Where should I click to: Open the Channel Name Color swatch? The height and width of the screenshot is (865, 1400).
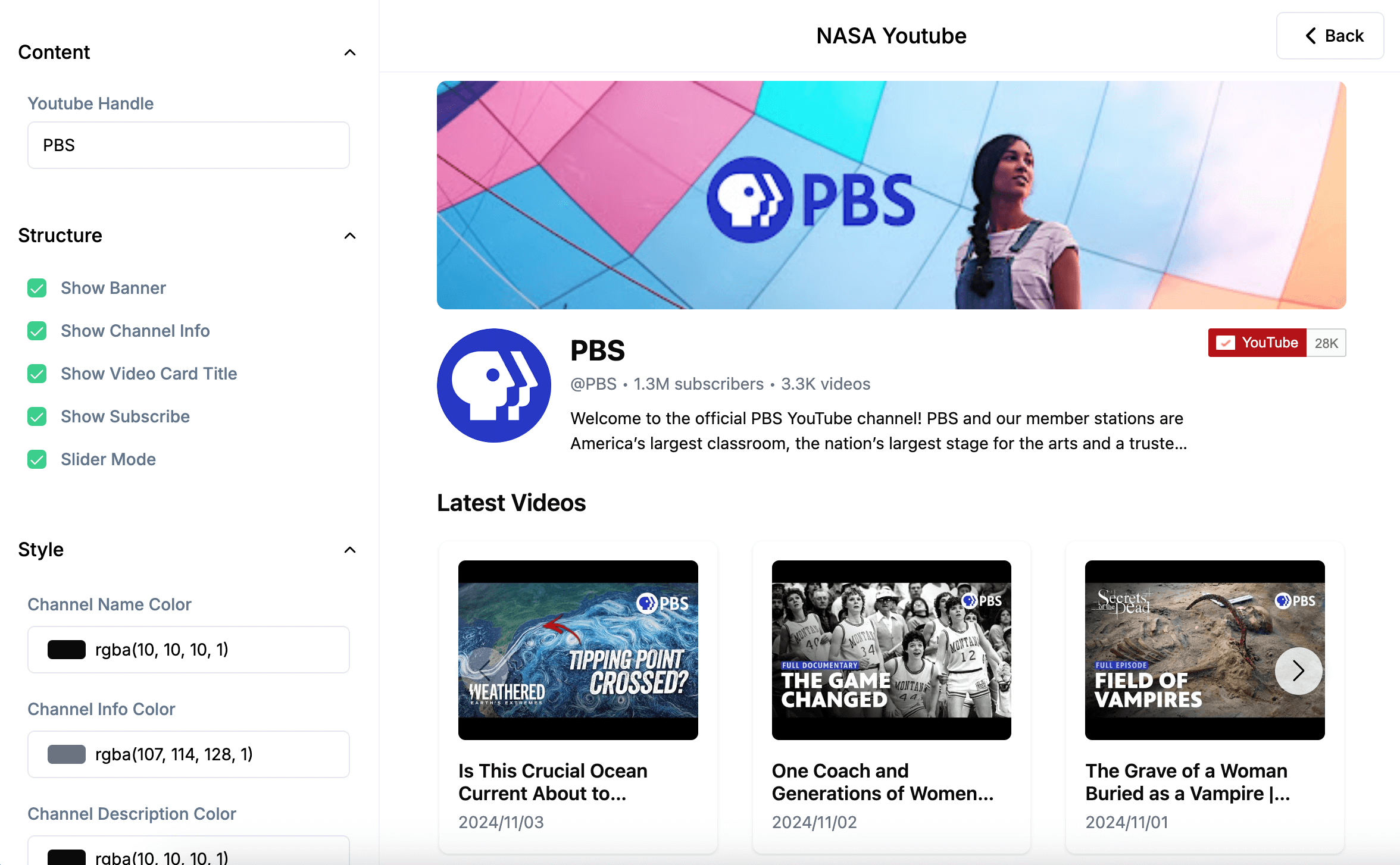coord(67,650)
